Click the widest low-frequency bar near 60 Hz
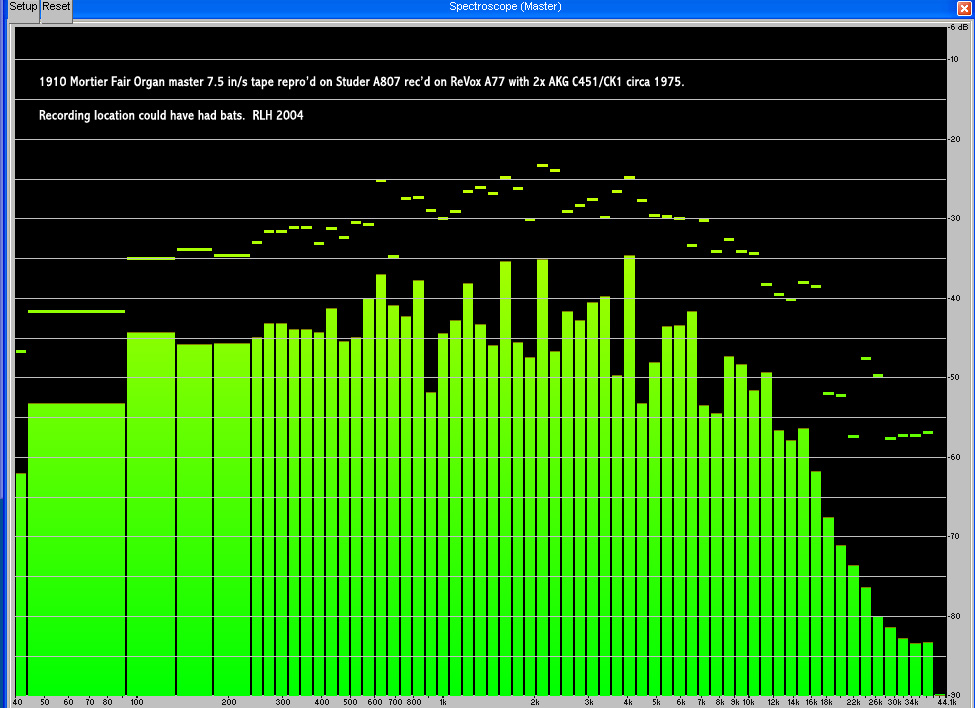975x708 pixels. [x=76, y=549]
